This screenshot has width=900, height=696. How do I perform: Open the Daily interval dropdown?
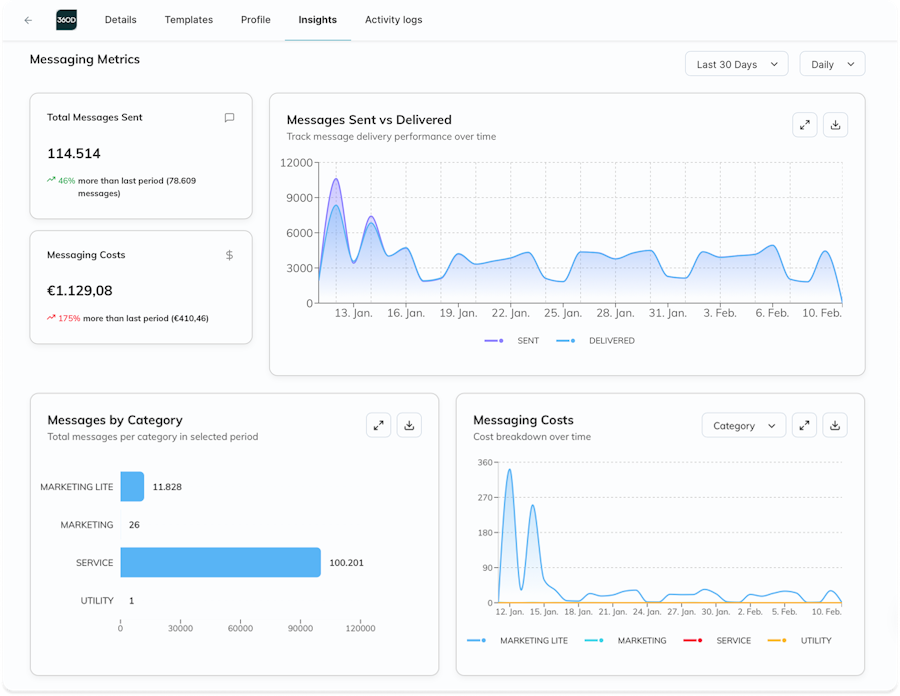[x=832, y=64]
